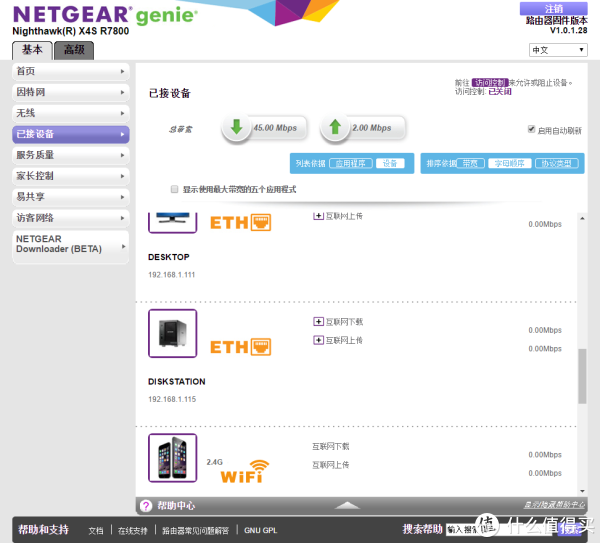The width and height of the screenshot is (600, 543).
Task: Check 显示使用最大带宽的五个应用程式 box
Action: coord(174,189)
